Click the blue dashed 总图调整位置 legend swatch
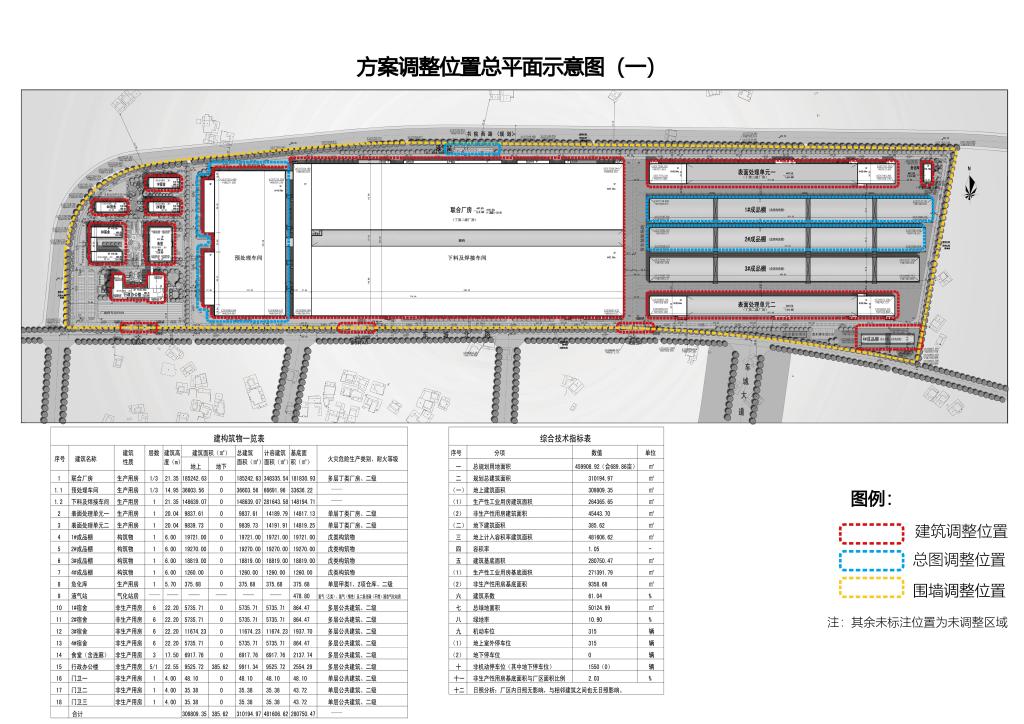 click(872, 561)
